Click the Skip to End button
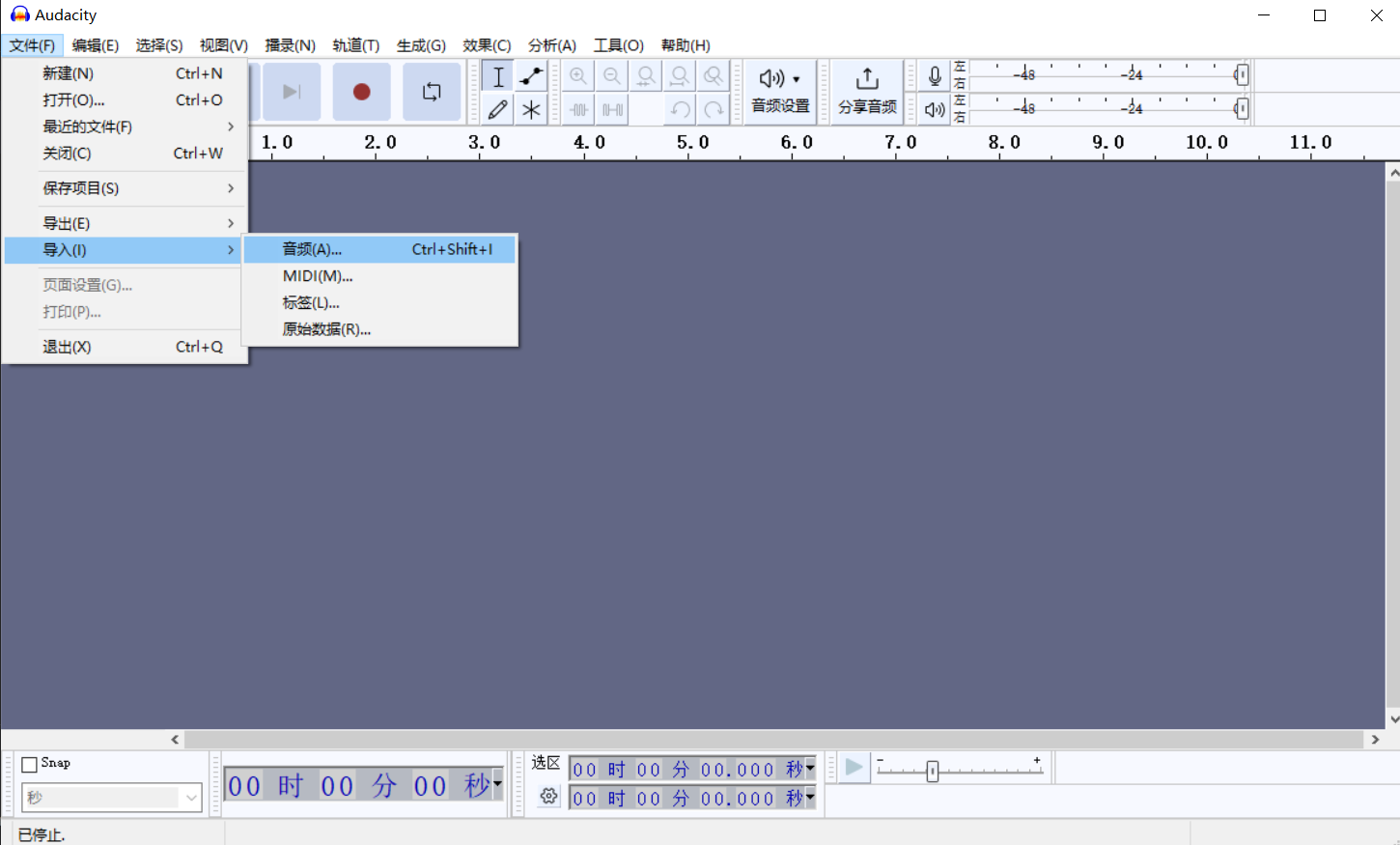The width and height of the screenshot is (1400, 845). [x=292, y=92]
